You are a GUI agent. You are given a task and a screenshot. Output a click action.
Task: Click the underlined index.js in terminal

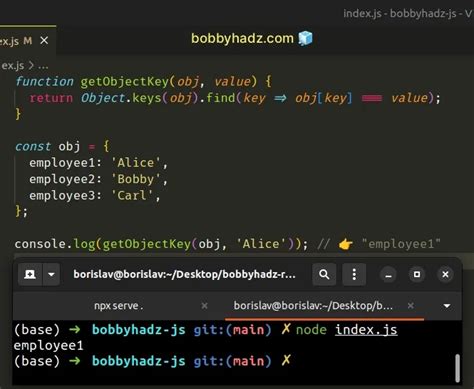(x=366, y=330)
